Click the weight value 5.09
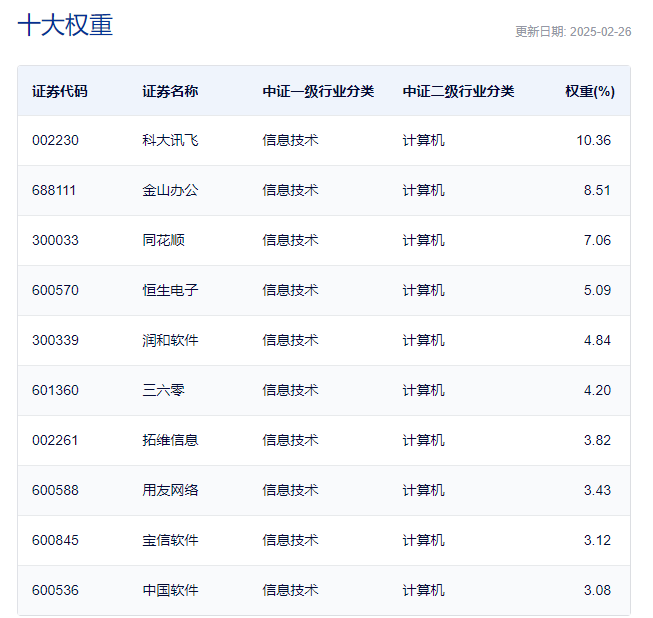The width and height of the screenshot is (653, 618). (597, 290)
